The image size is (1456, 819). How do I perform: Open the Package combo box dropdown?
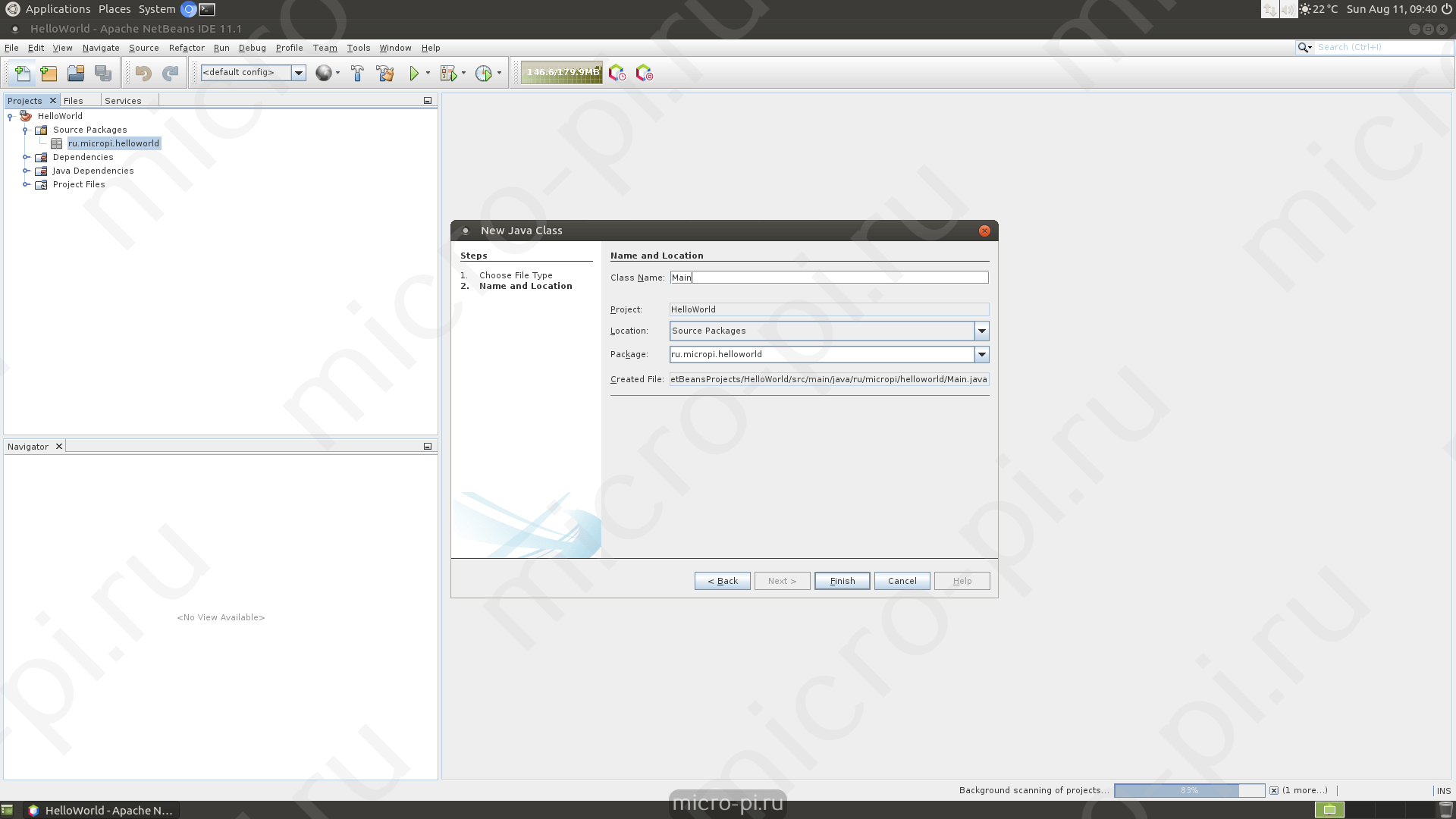981,354
